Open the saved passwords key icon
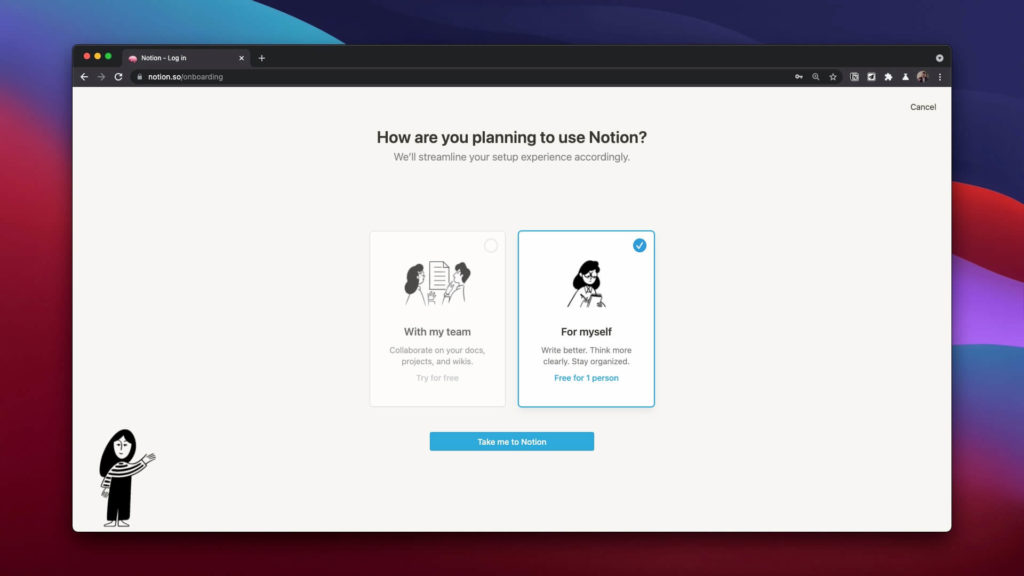Screen dimensions: 1024x576 pos(799,76)
